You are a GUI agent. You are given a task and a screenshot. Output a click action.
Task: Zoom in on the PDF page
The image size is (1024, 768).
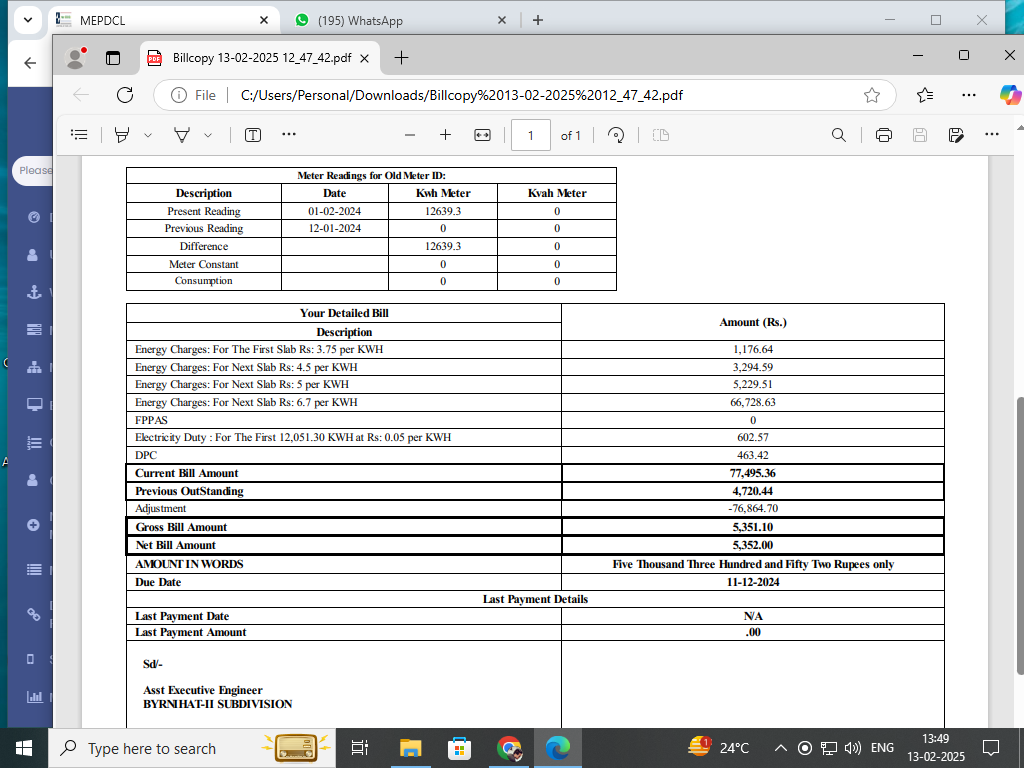pyautogui.click(x=445, y=135)
